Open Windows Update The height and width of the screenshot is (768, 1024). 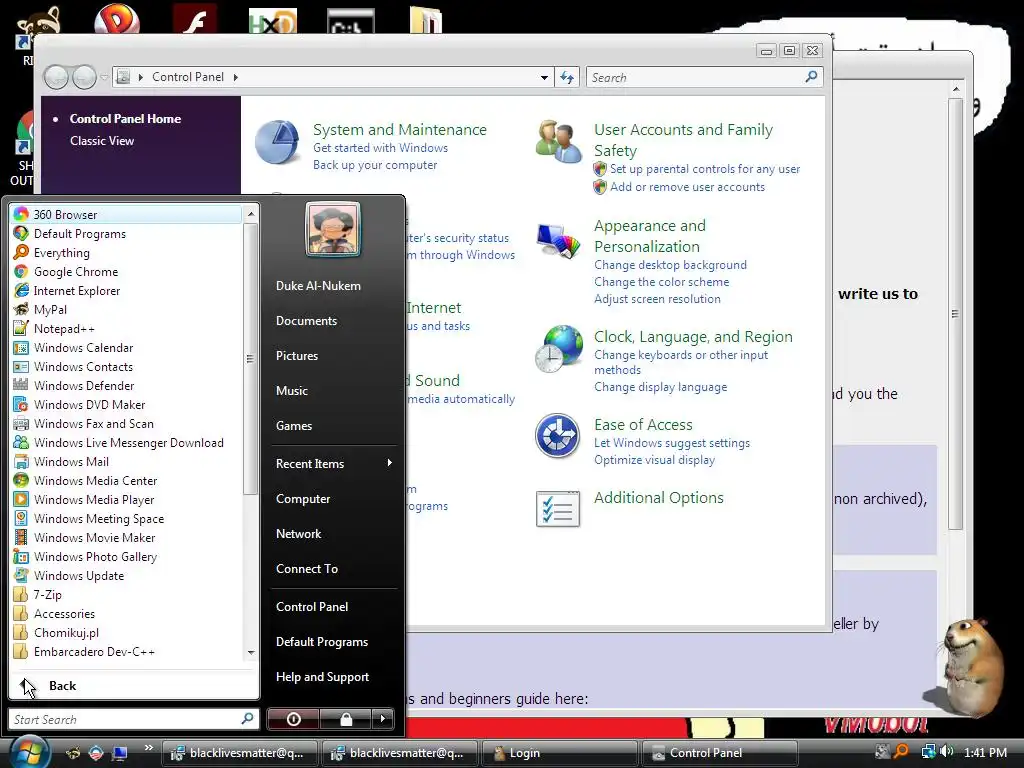pyautogui.click(x=125, y=575)
